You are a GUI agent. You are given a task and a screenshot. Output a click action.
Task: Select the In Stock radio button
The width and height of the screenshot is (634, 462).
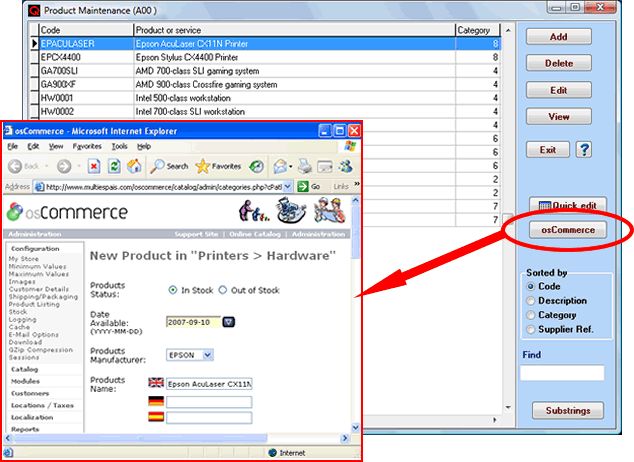(x=173, y=290)
